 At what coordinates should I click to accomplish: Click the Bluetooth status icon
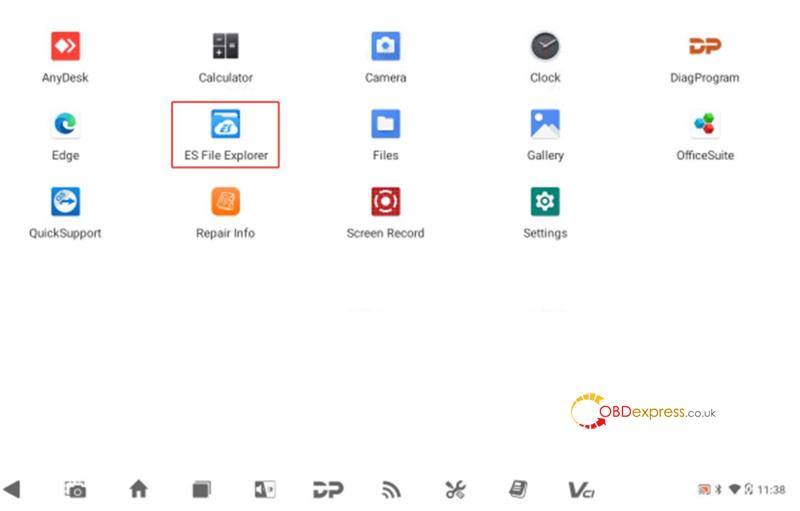[x=718, y=490]
